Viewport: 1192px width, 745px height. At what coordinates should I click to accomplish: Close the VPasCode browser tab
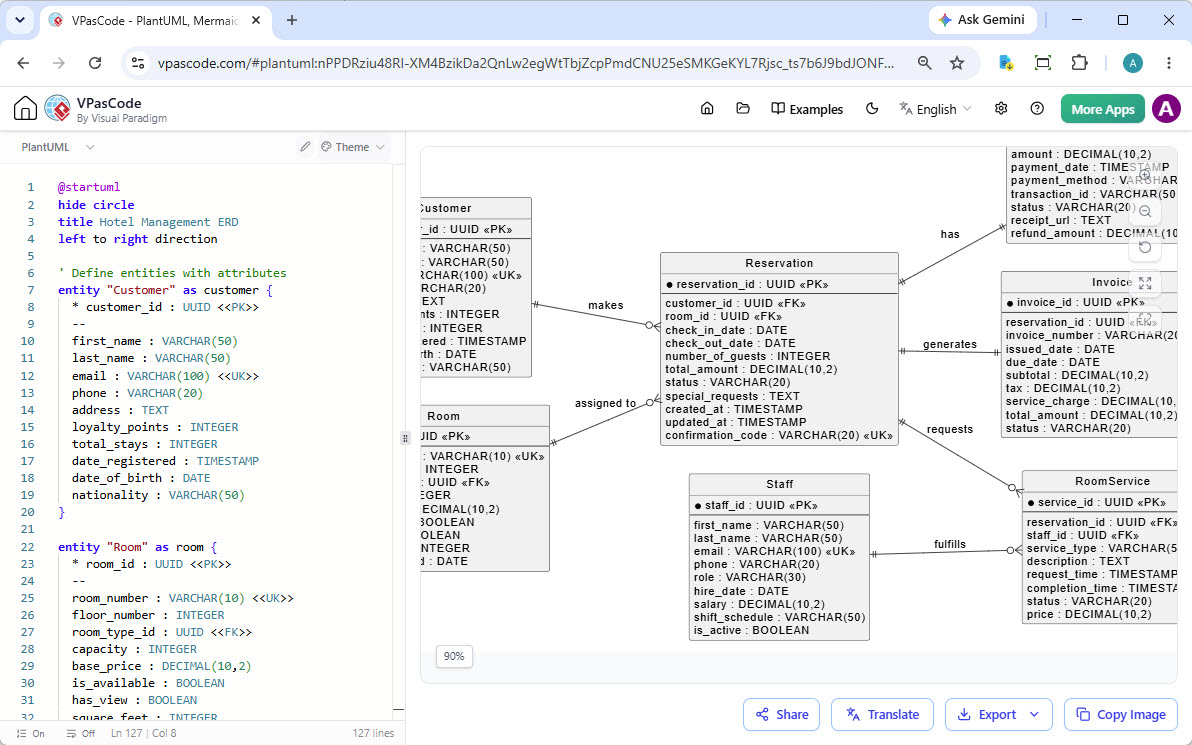tap(256, 21)
